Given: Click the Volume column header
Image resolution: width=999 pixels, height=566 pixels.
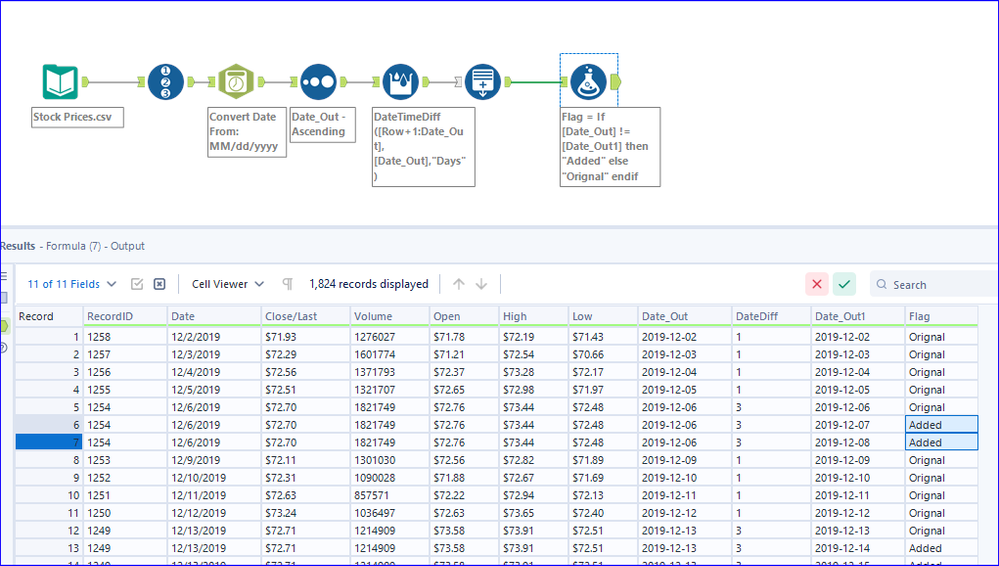Looking at the screenshot, I should pos(390,316).
